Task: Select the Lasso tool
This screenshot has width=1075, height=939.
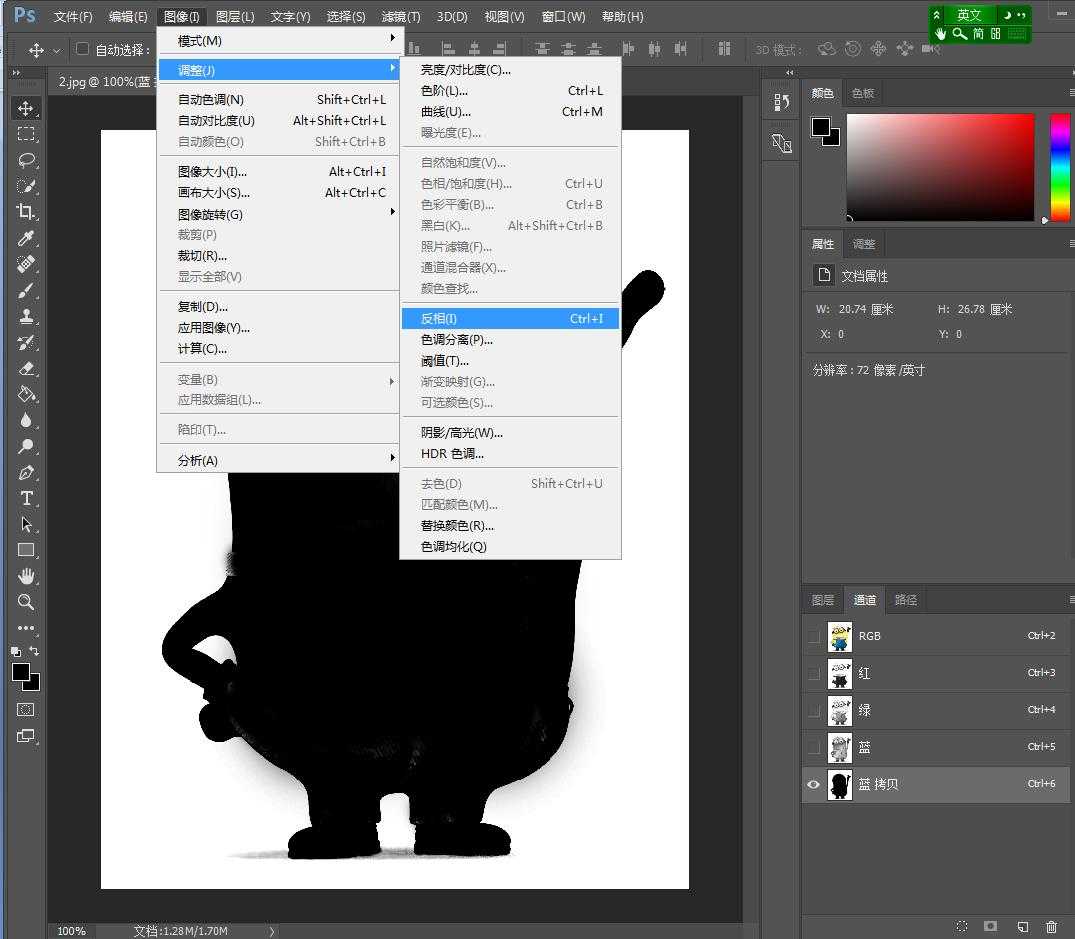Action: pos(26,160)
